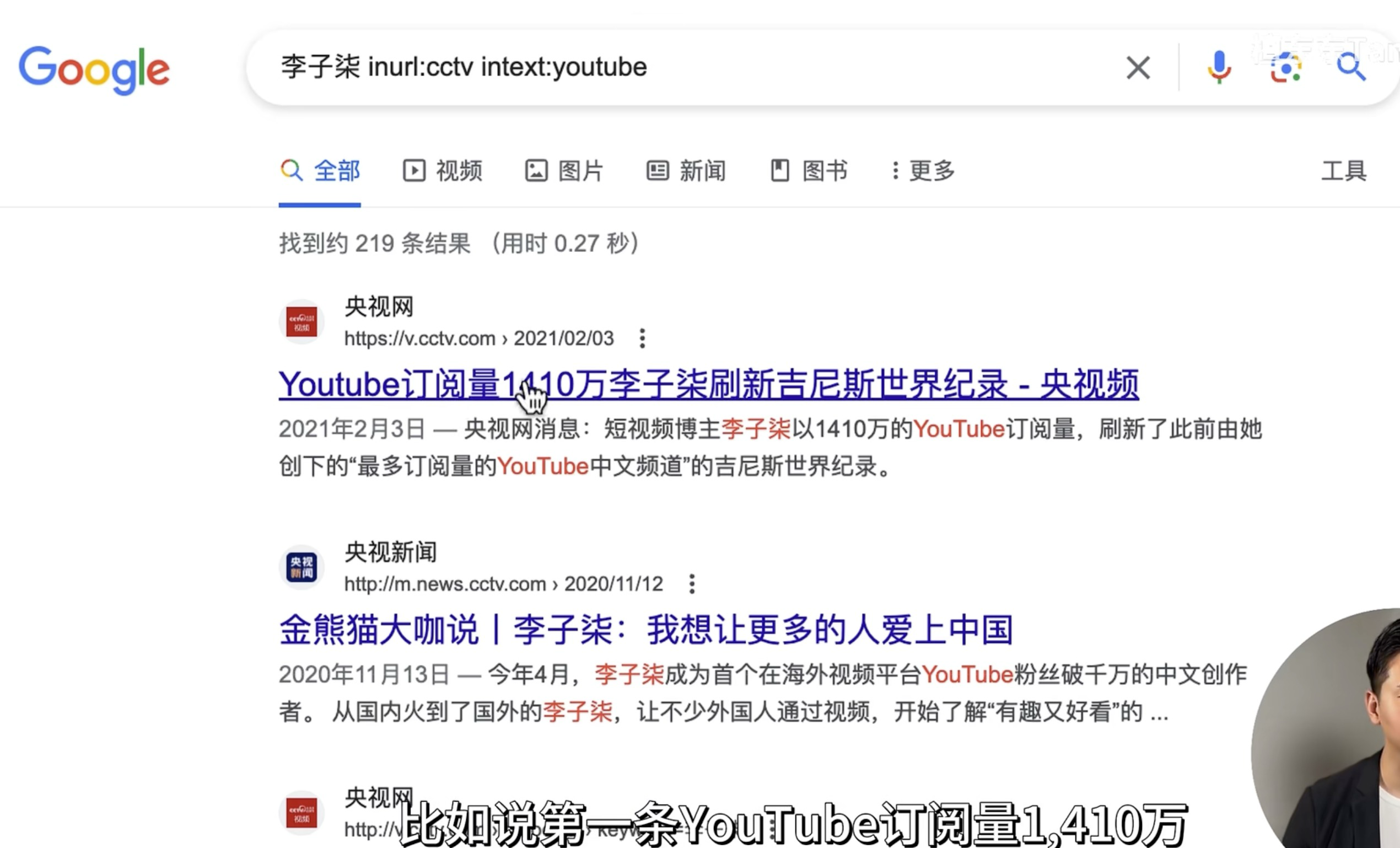The height and width of the screenshot is (848, 1400).
Task: Click the Google logo
Action: point(94,70)
